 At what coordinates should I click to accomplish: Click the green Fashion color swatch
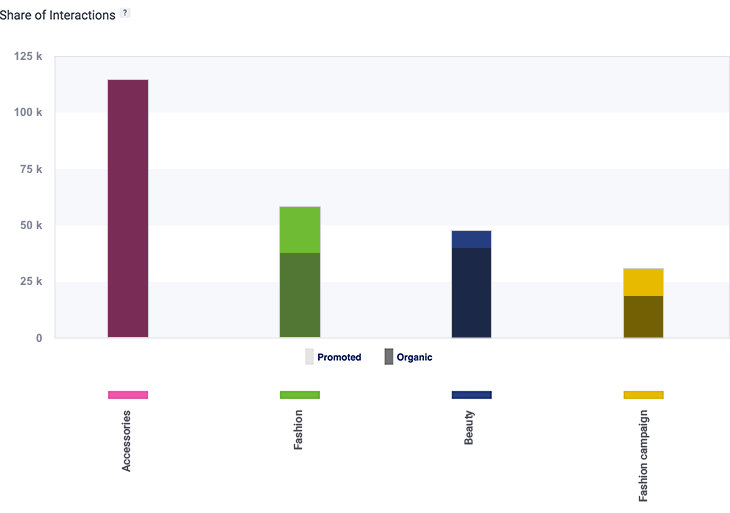[300, 395]
